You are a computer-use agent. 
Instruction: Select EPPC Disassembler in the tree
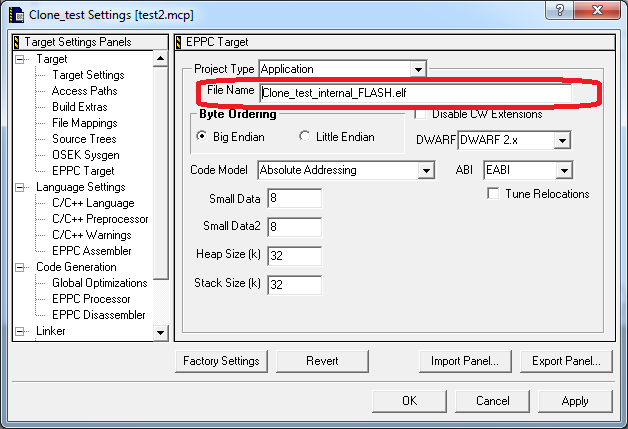[x=99, y=315]
